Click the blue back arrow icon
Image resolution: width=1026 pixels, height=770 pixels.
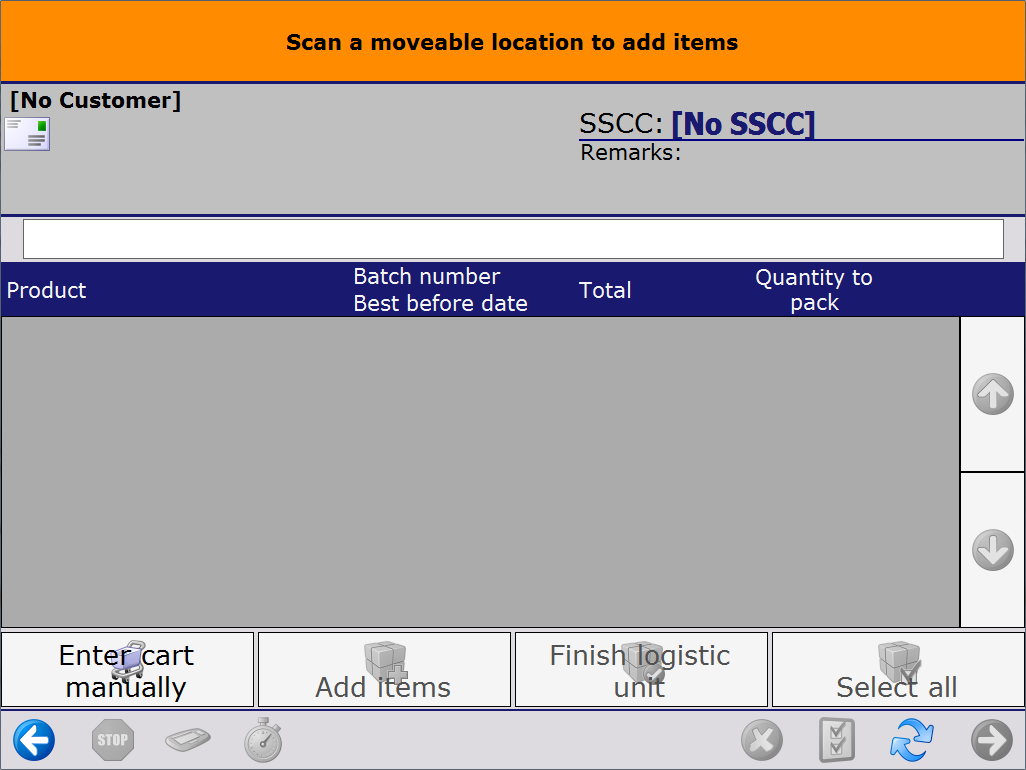34,740
